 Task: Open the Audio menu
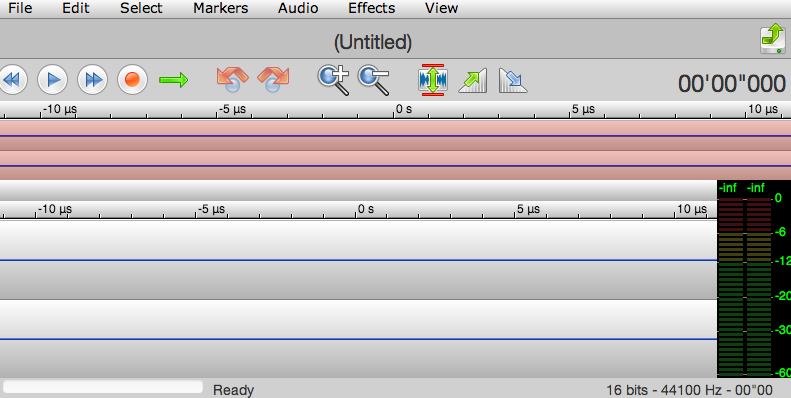(x=298, y=8)
